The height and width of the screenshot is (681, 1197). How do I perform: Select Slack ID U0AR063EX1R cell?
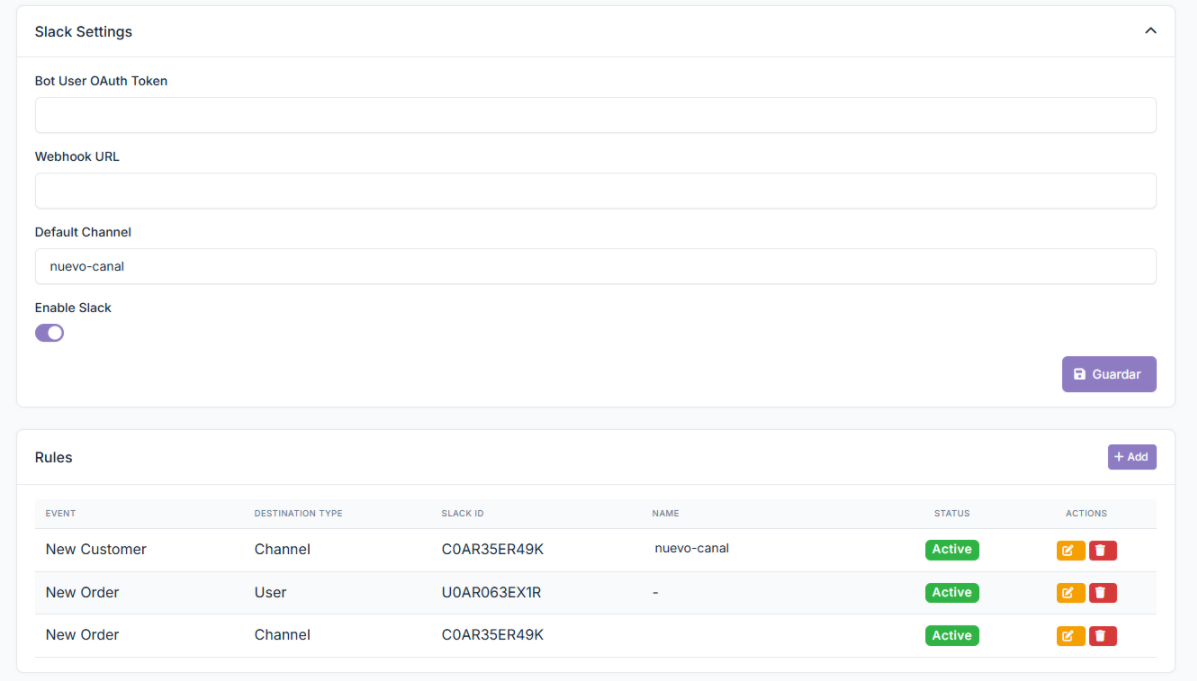point(491,593)
